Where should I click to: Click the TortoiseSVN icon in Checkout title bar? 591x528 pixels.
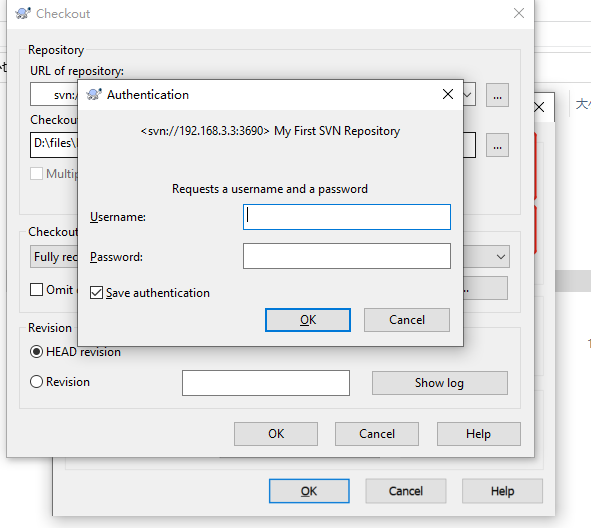click(23, 14)
